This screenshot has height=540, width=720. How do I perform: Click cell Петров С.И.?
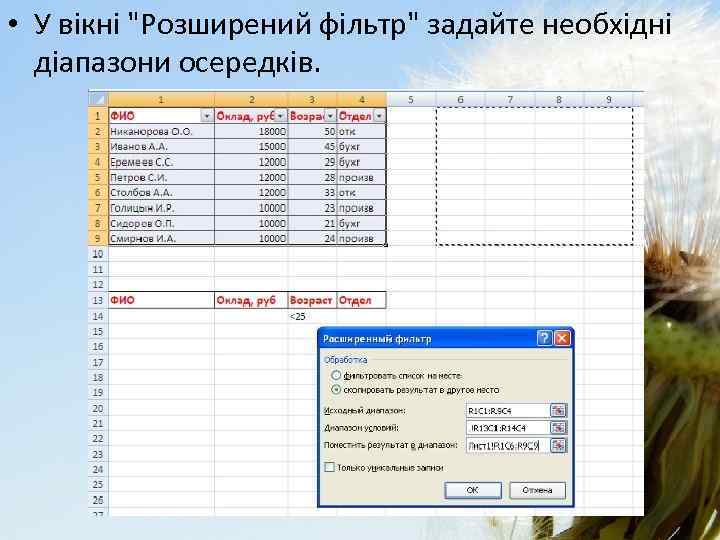161,177
